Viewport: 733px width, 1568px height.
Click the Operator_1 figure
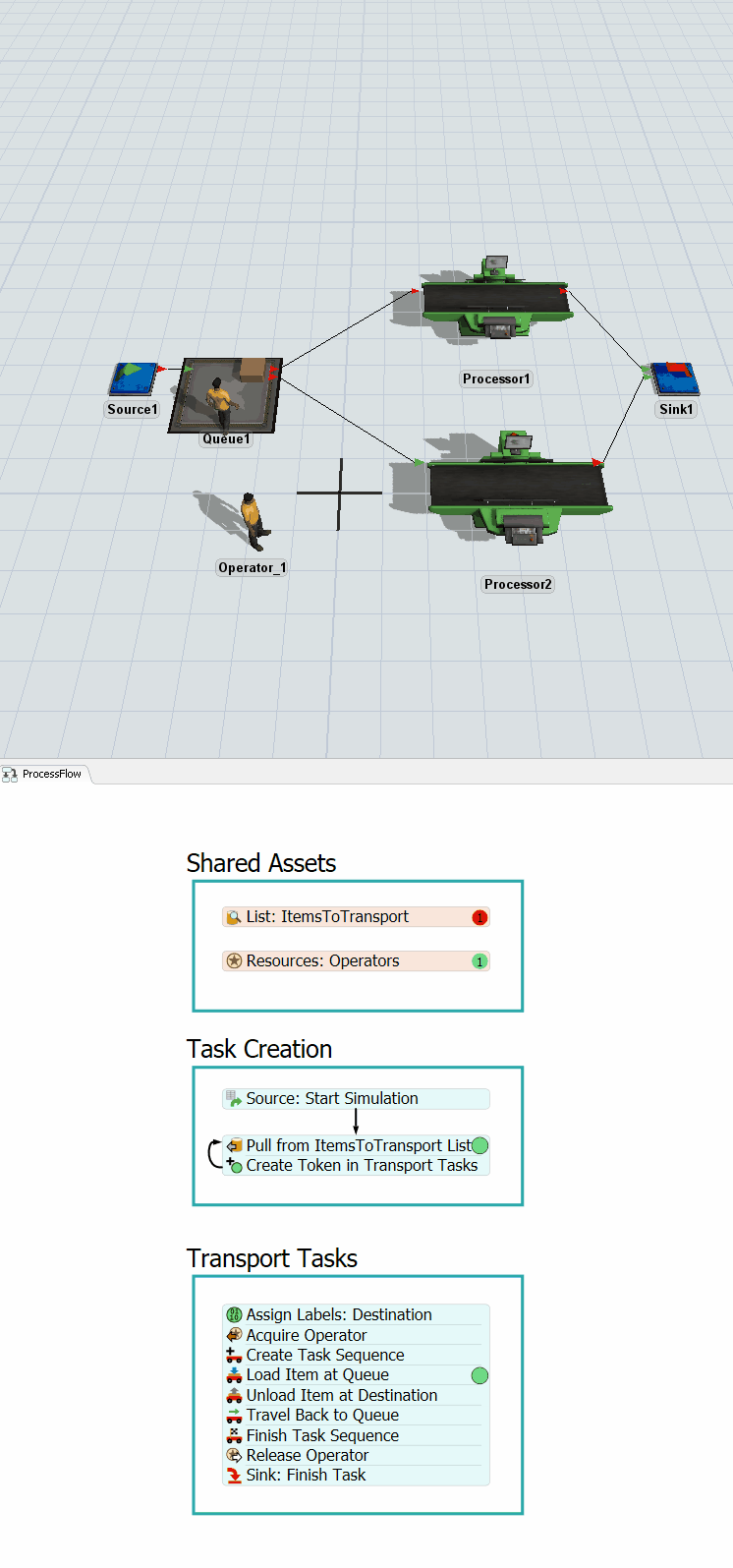(254, 519)
